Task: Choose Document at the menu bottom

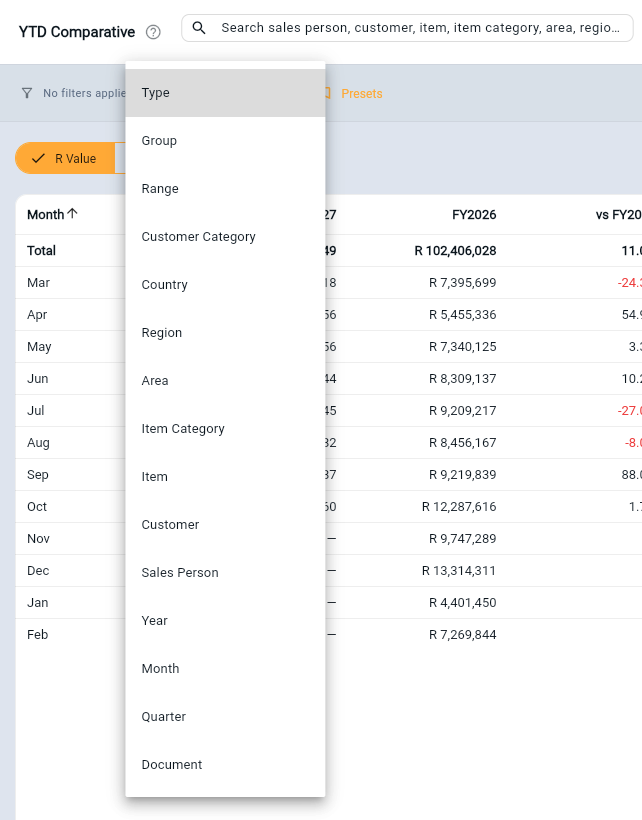Action: (x=225, y=765)
